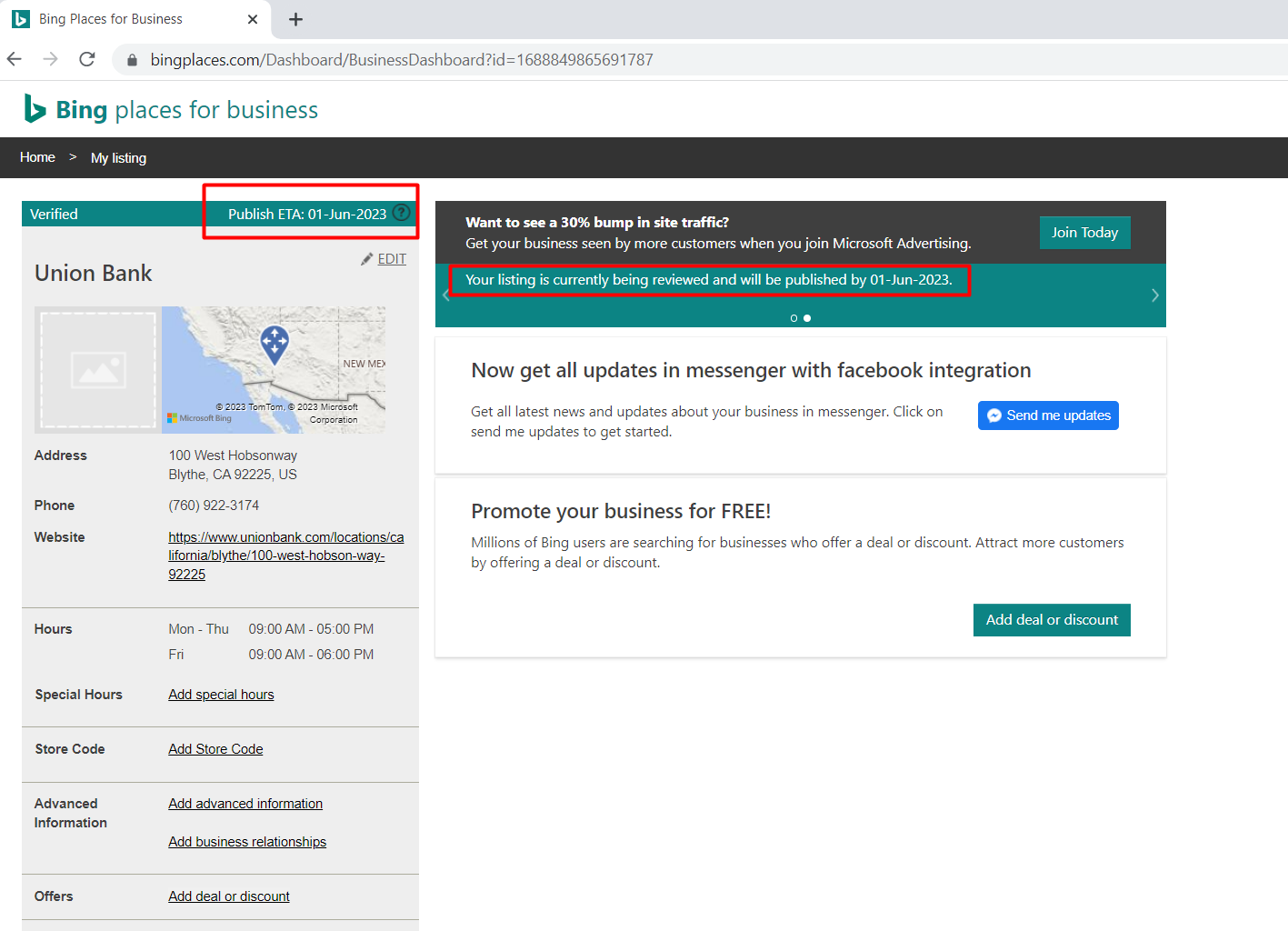Click the Promote your business for FREE! heading

(x=621, y=511)
